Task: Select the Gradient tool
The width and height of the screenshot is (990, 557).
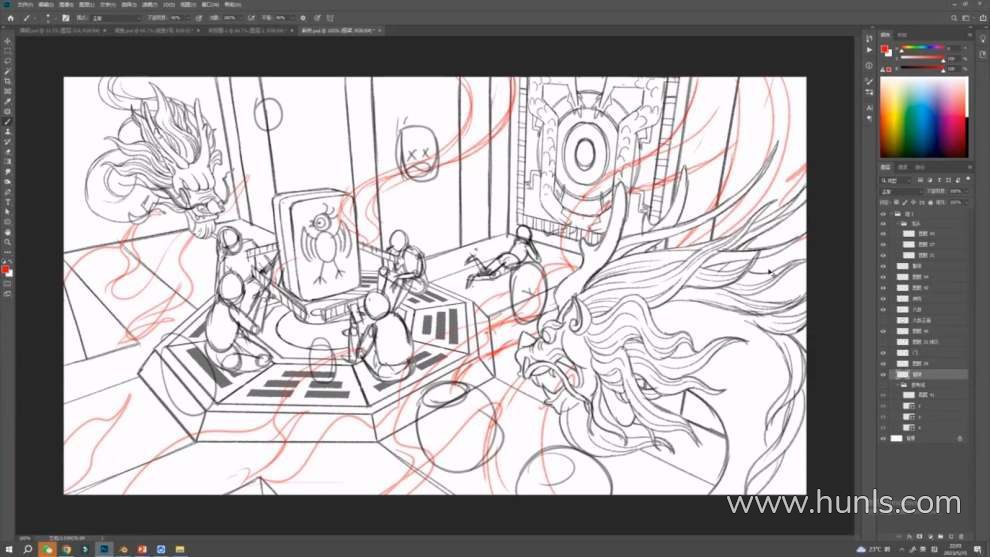Action: pos(8,162)
